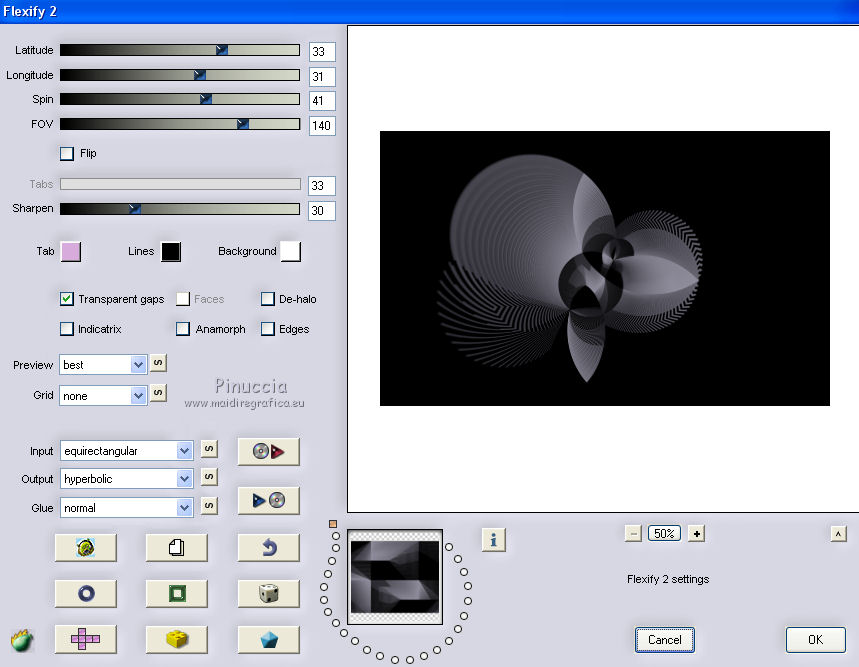Expand the Preview quality dropdown
859x667 pixels.
[x=103, y=365]
